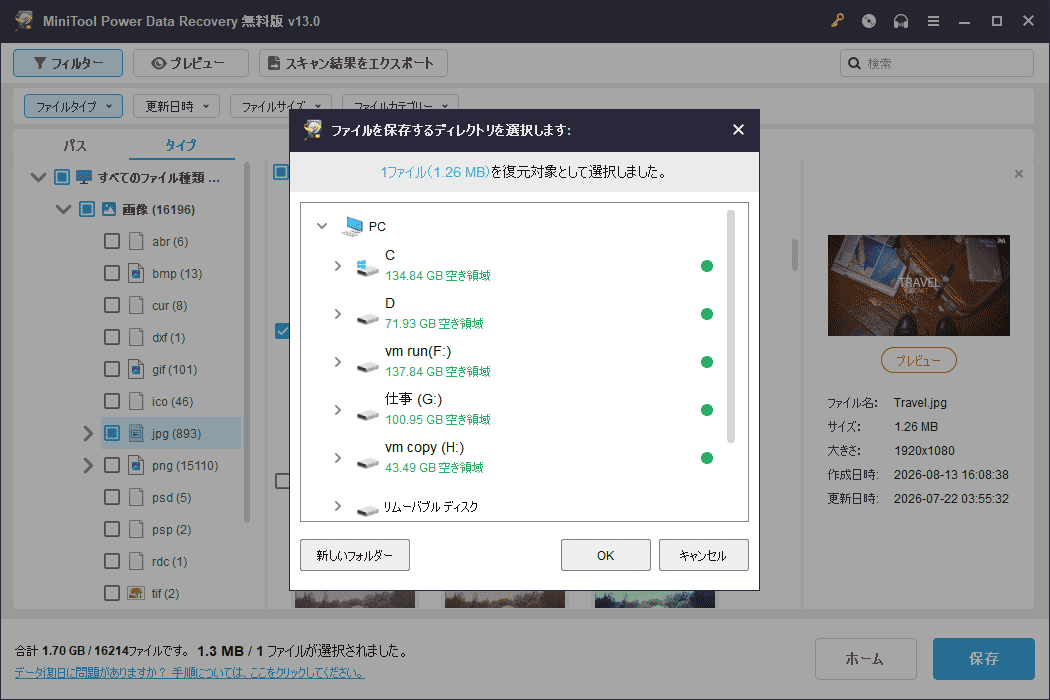The image size is (1050, 700).
Task: Click the orange プレビュー button under thumbnail
Action: [918, 360]
